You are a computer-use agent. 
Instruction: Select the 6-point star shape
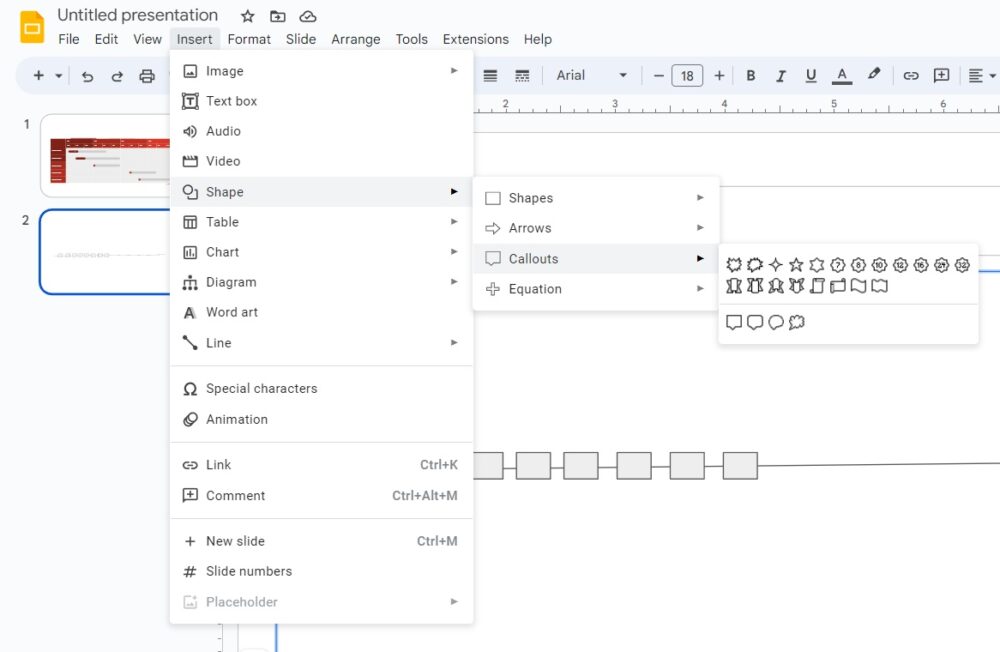[817, 265]
